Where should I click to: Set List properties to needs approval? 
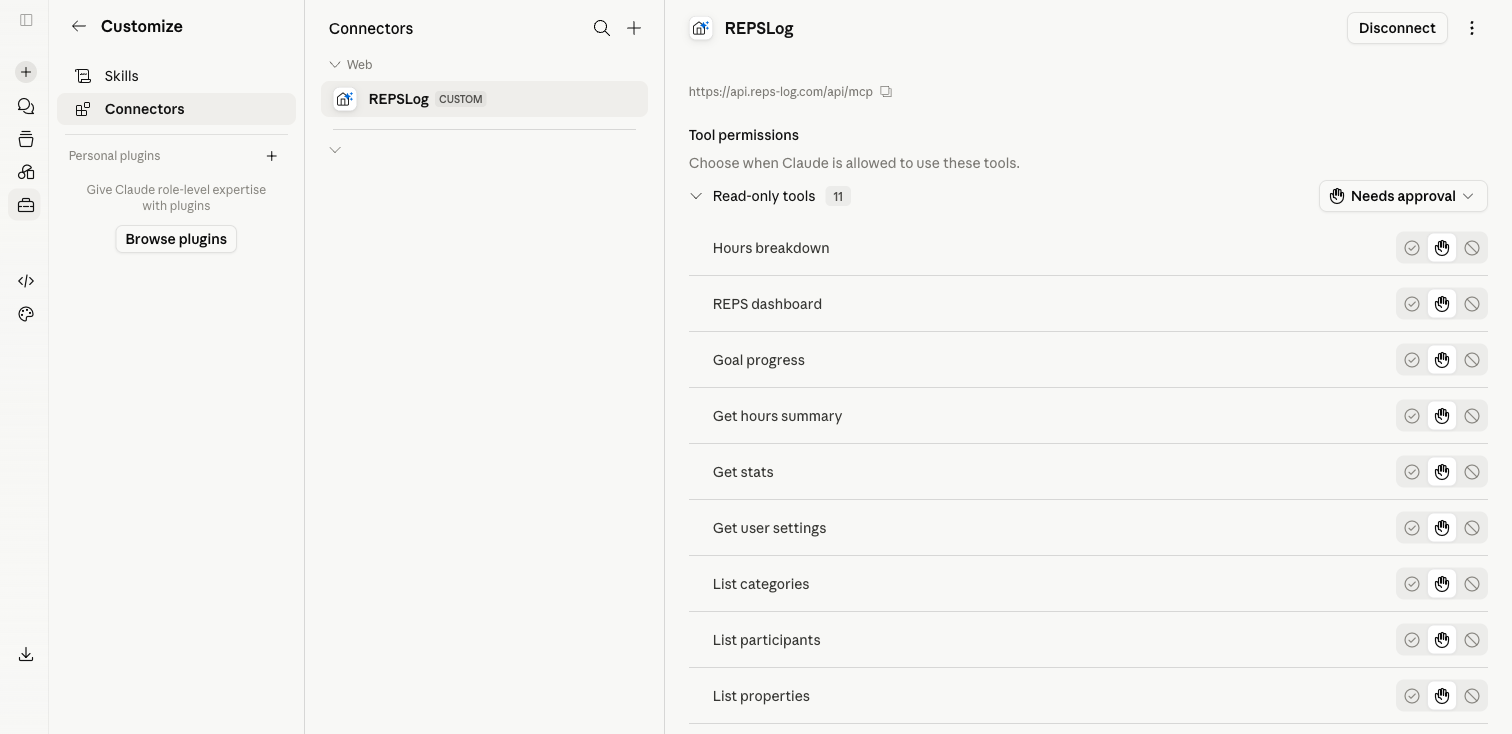coord(1442,696)
